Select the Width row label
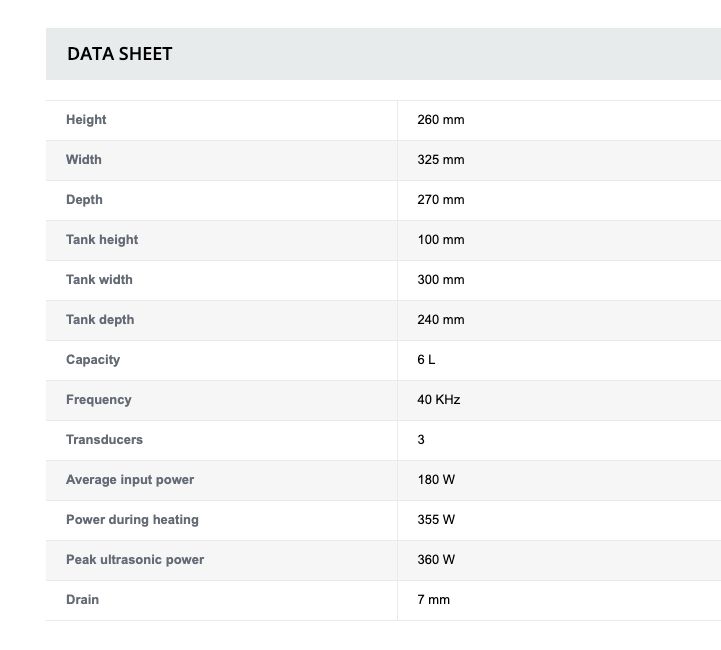 click(x=84, y=160)
